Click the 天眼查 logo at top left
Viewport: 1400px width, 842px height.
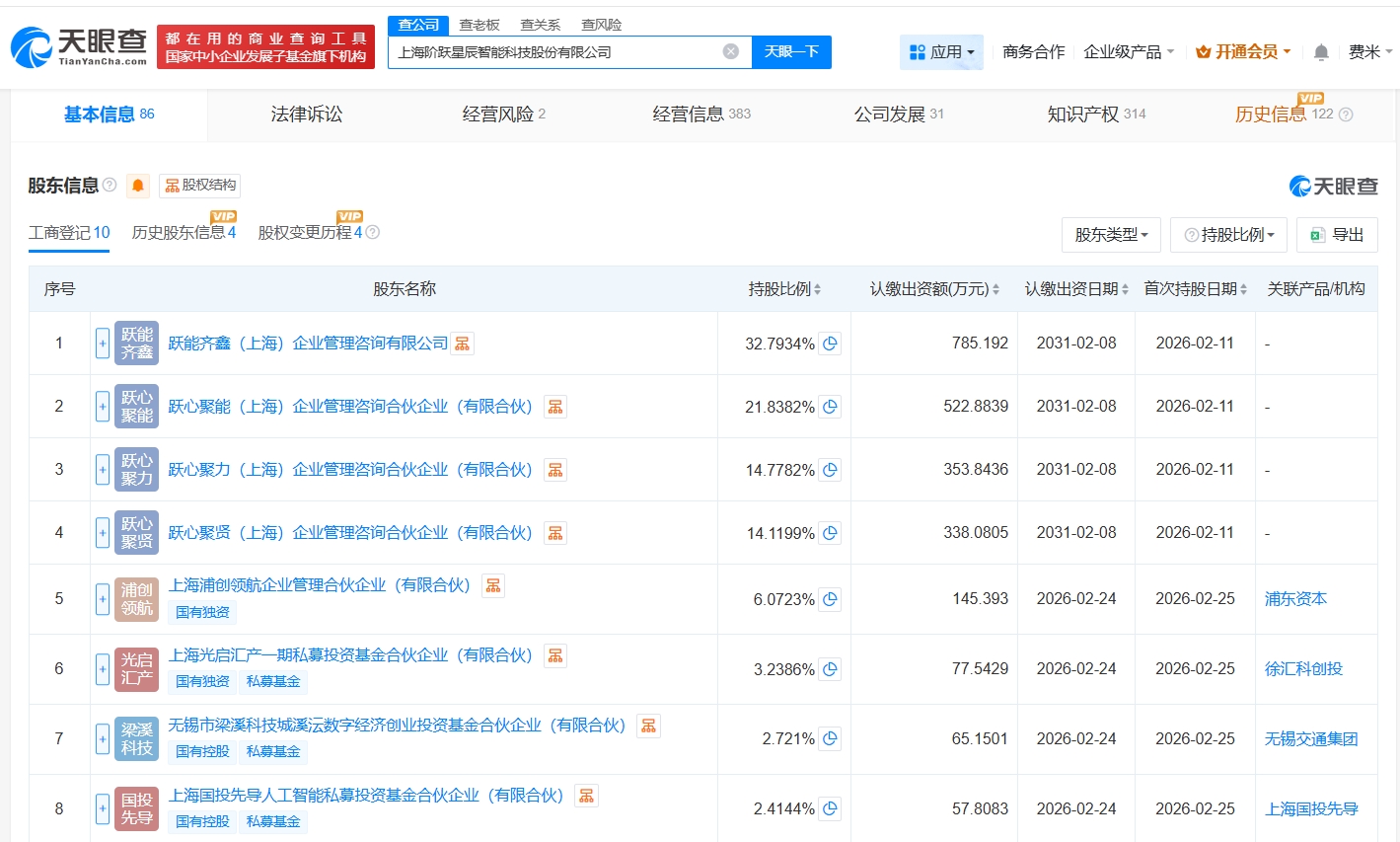[x=74, y=46]
